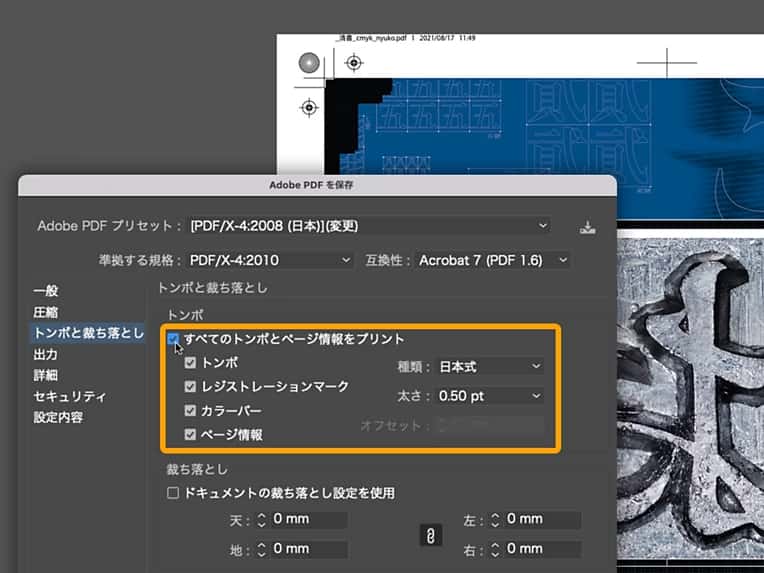Toggle すべてのトンボとページ情報をプリント checkbox
This screenshot has width=764, height=573.
click(x=173, y=339)
